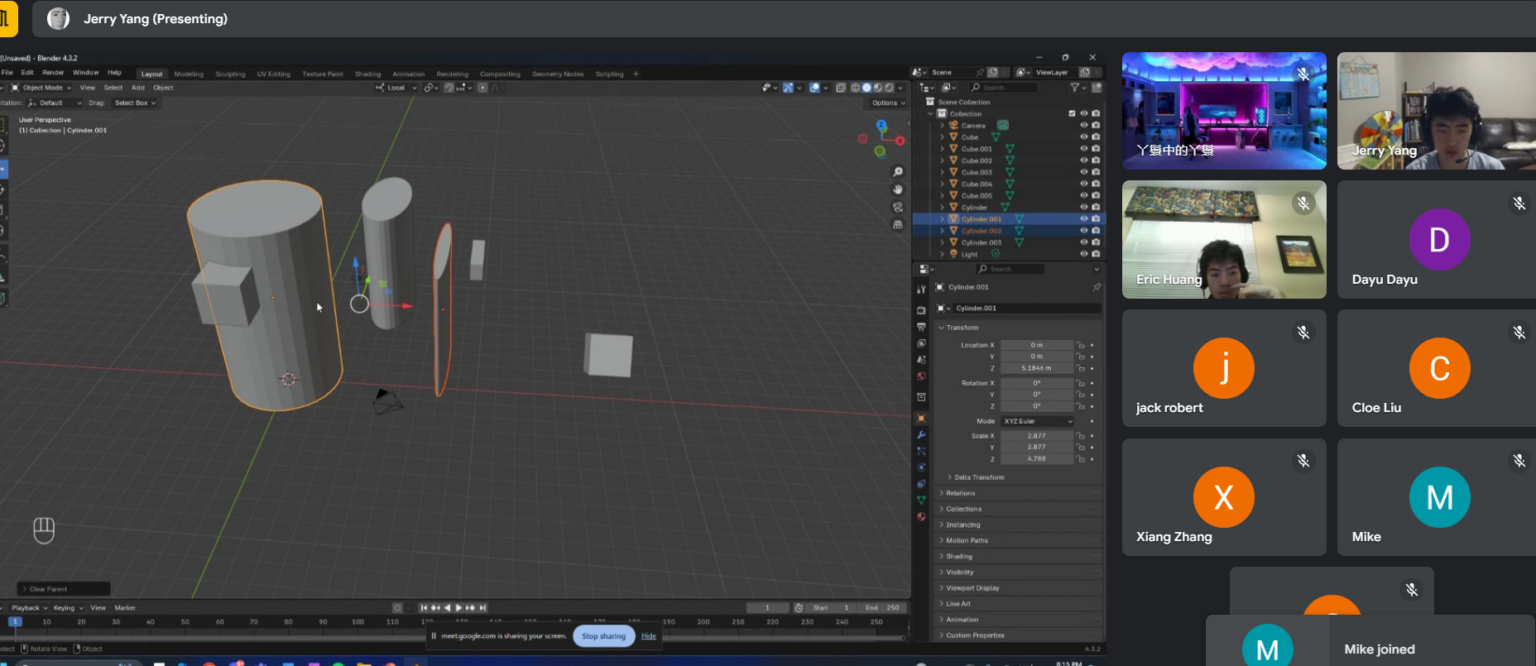Screen dimensions: 1536x666
Task: Open the Add menu in viewport header
Action: 138,88
